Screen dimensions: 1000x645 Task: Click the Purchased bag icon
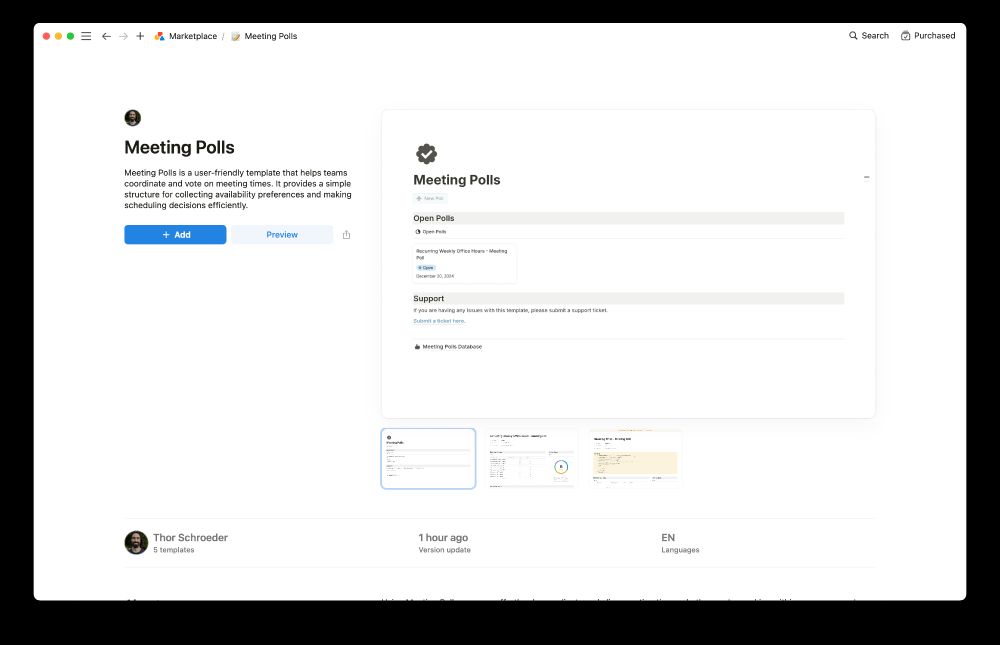coord(906,36)
